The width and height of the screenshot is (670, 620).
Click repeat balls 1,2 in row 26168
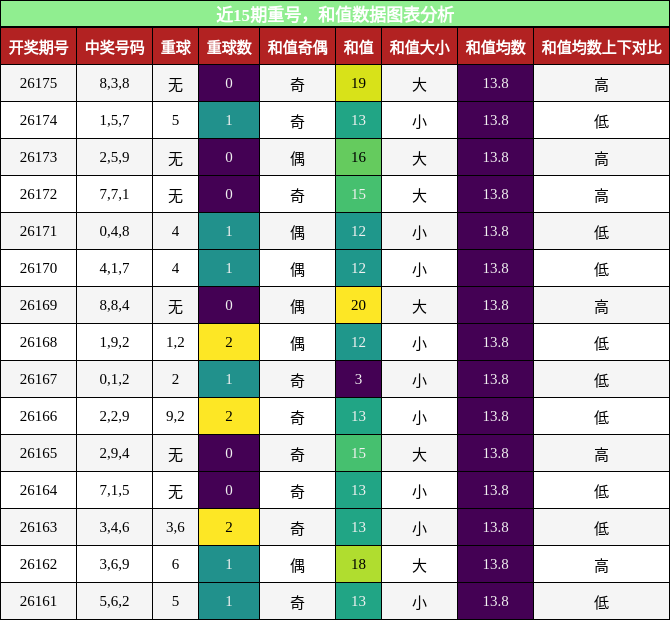[176, 342]
